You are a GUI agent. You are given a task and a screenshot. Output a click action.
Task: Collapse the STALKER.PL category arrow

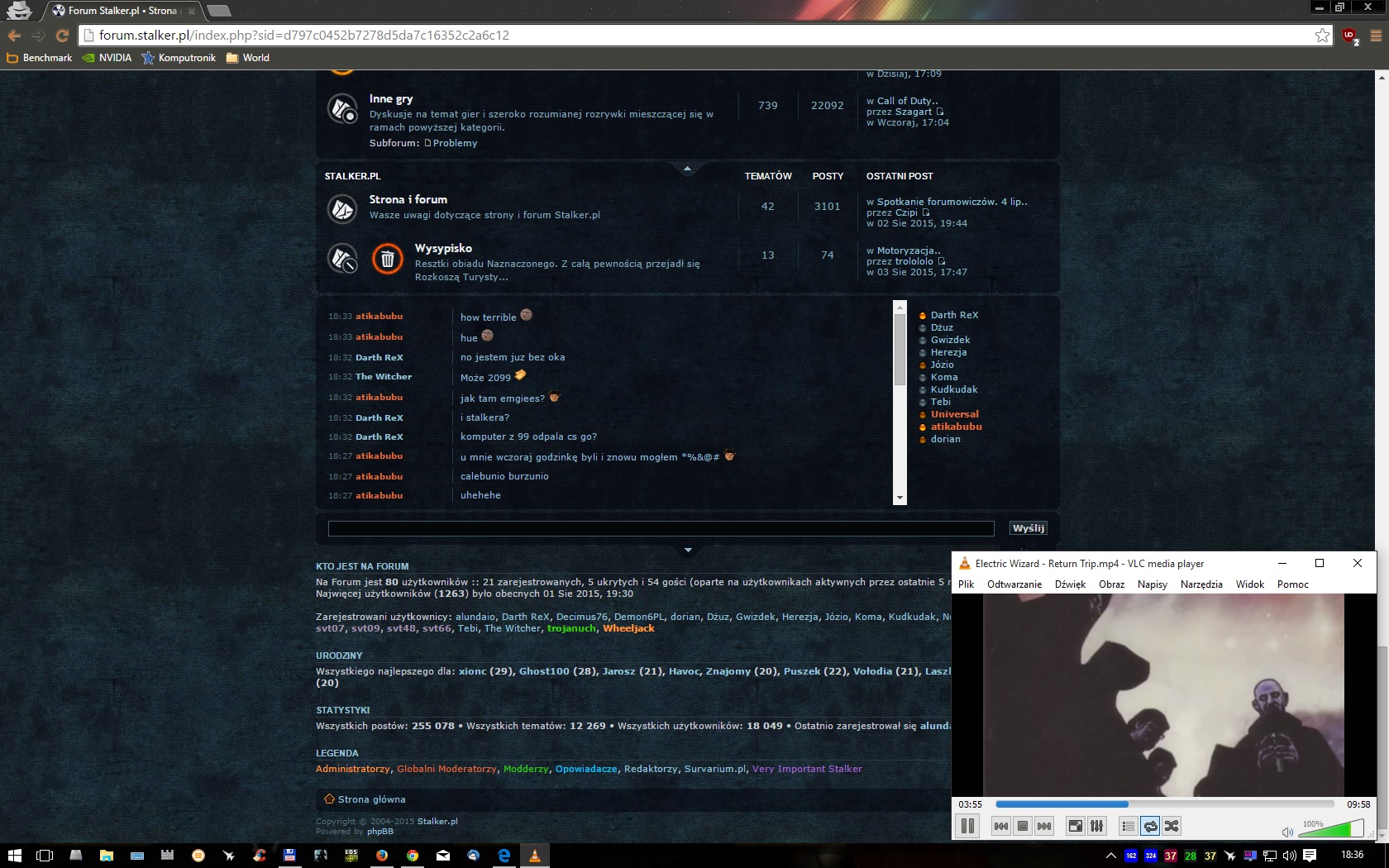pos(687,169)
